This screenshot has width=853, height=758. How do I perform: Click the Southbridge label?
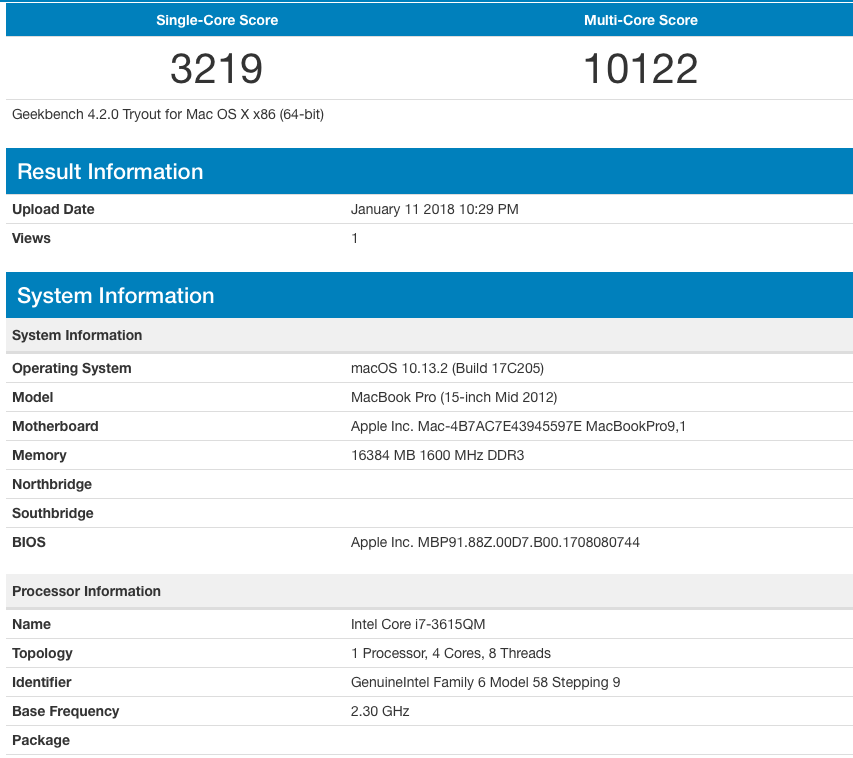pos(53,513)
